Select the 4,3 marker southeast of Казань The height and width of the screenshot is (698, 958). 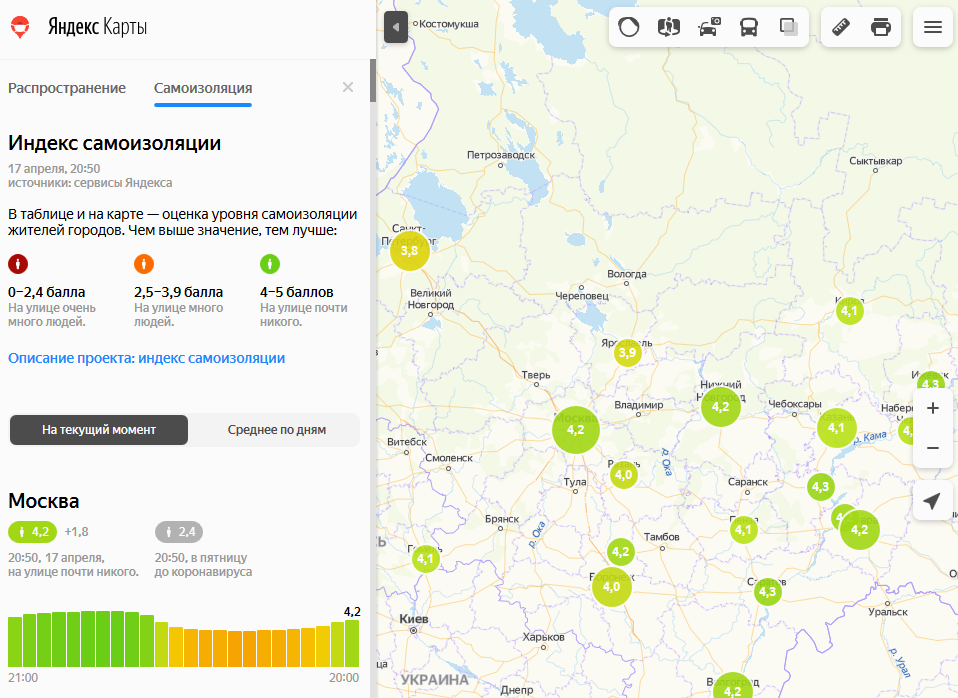point(821,487)
